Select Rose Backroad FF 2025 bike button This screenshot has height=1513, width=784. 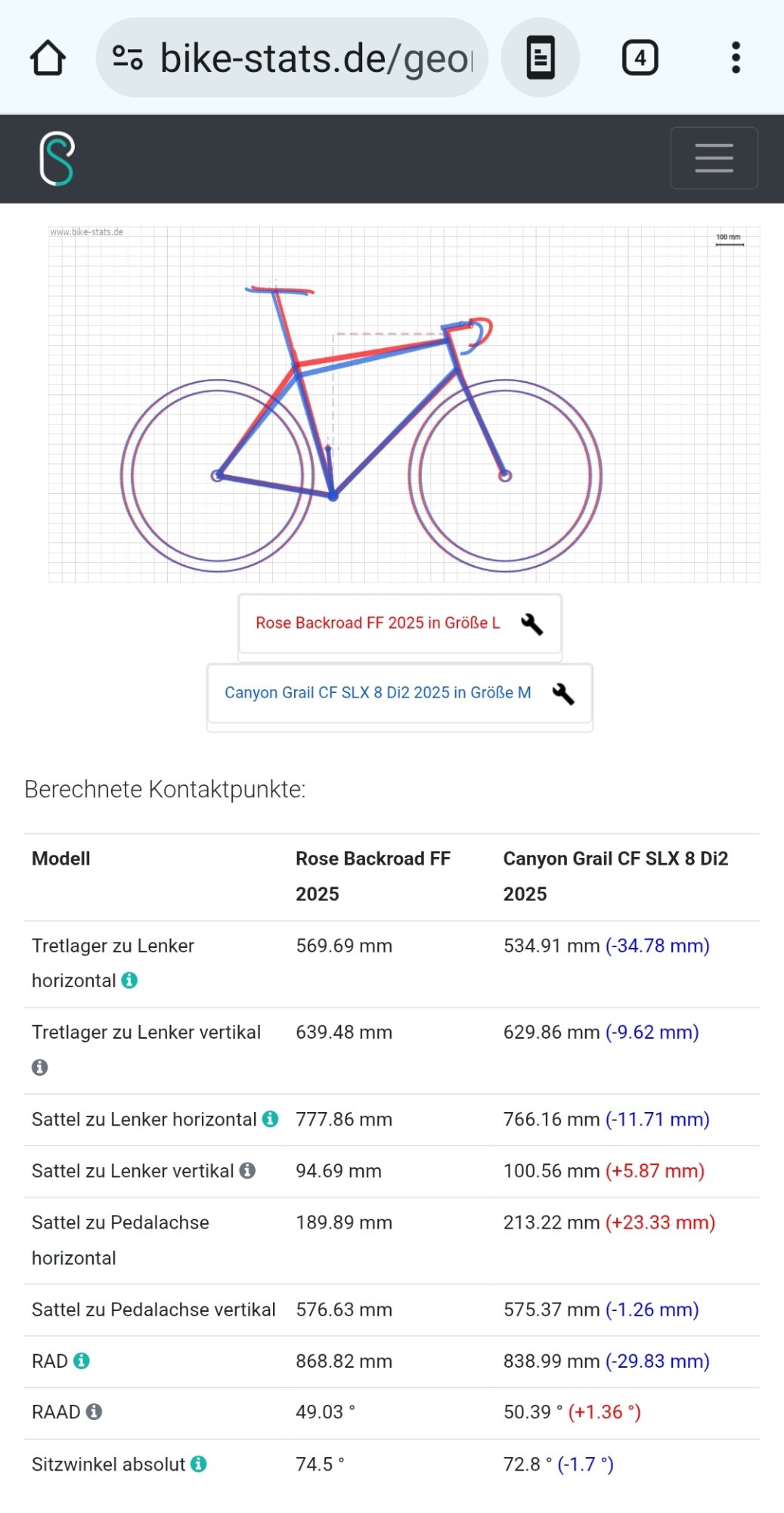click(x=377, y=623)
